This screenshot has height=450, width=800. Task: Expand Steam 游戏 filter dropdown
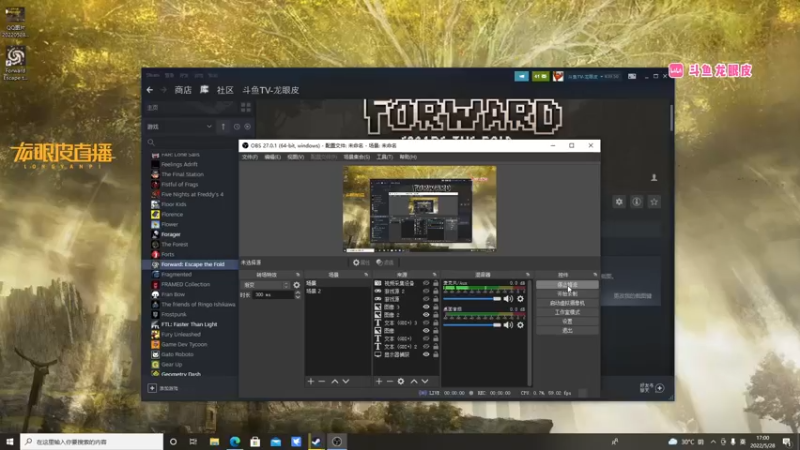click(209, 127)
